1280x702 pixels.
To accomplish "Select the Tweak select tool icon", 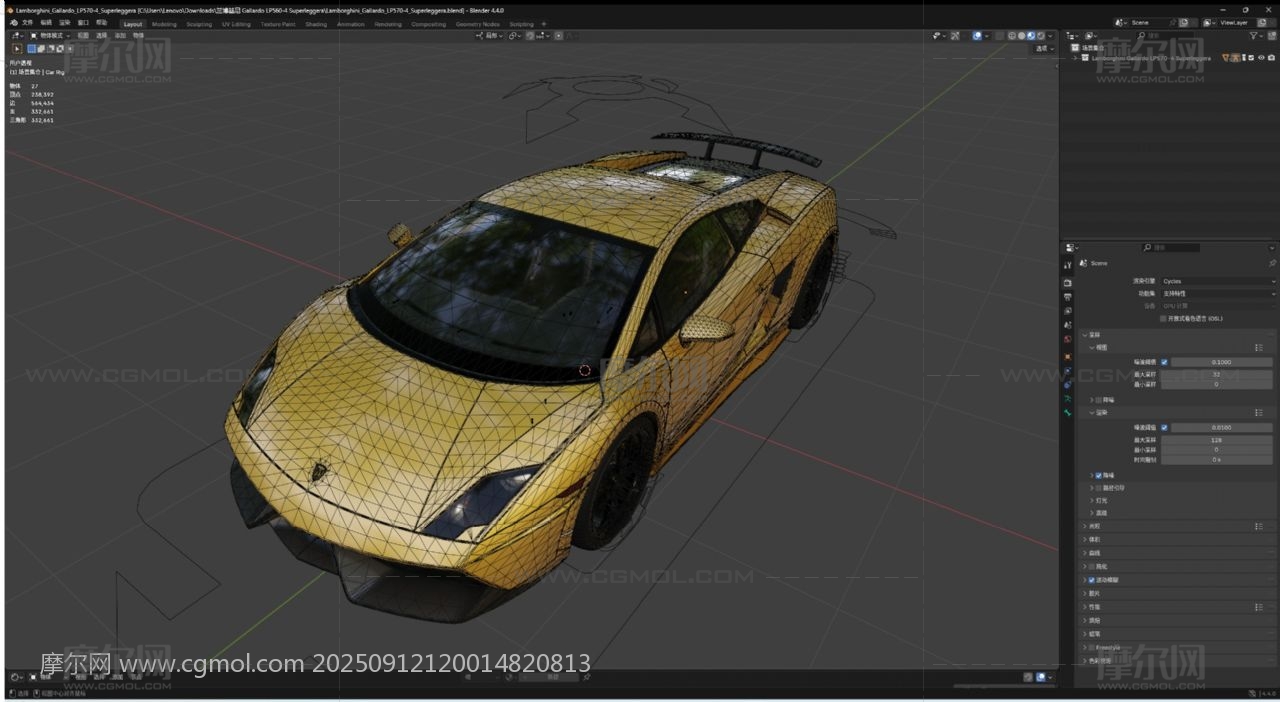I will (x=17, y=48).
